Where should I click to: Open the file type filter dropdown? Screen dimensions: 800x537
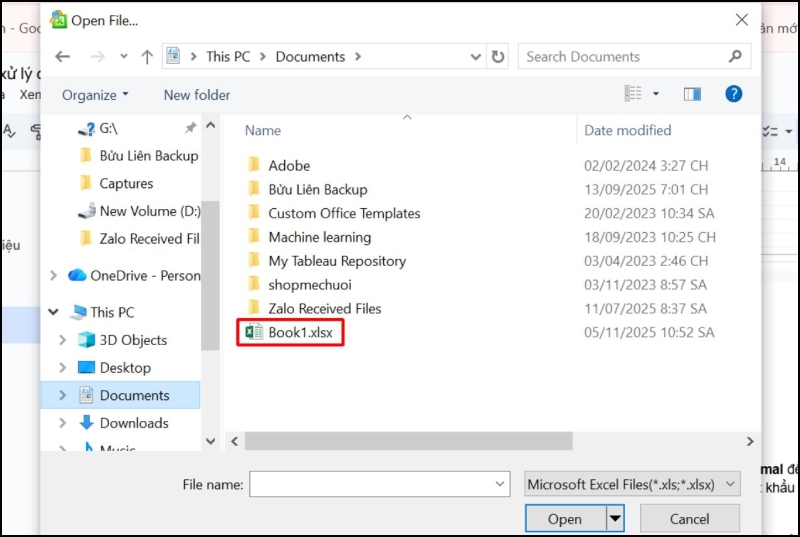(632, 484)
